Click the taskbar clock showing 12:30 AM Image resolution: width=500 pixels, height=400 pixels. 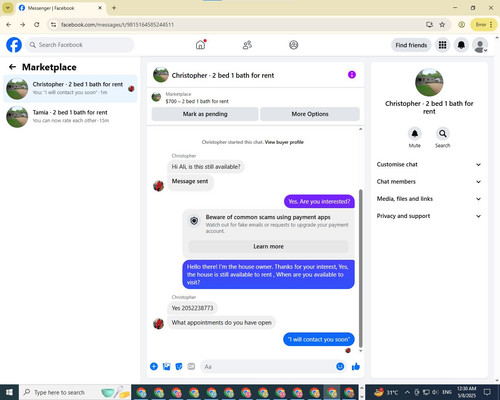(466, 392)
